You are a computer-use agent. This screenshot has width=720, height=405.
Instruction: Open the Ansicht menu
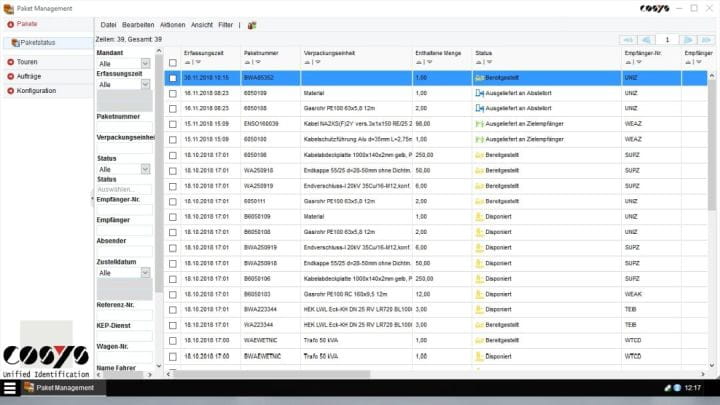tap(202, 25)
